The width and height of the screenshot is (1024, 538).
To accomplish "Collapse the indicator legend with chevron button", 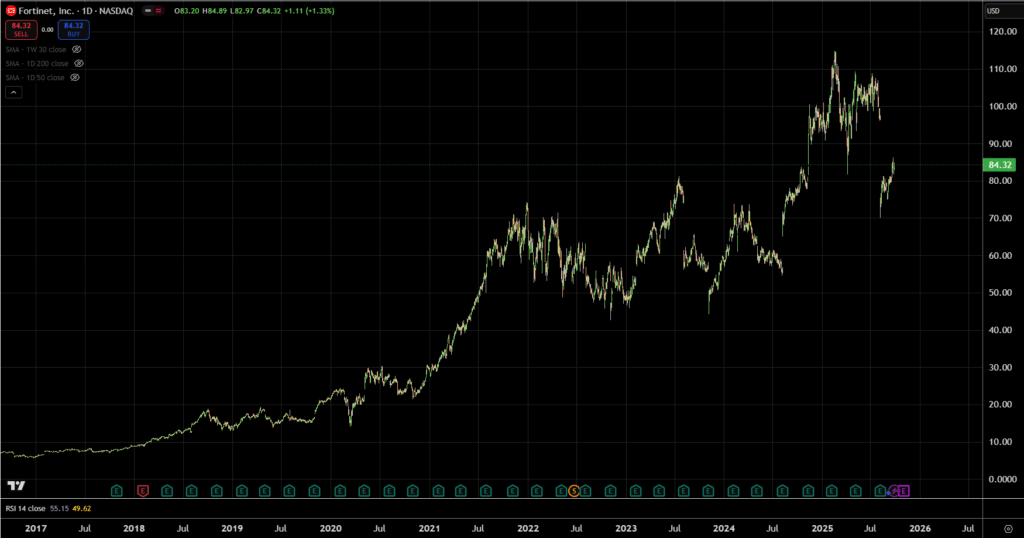I will [x=14, y=92].
